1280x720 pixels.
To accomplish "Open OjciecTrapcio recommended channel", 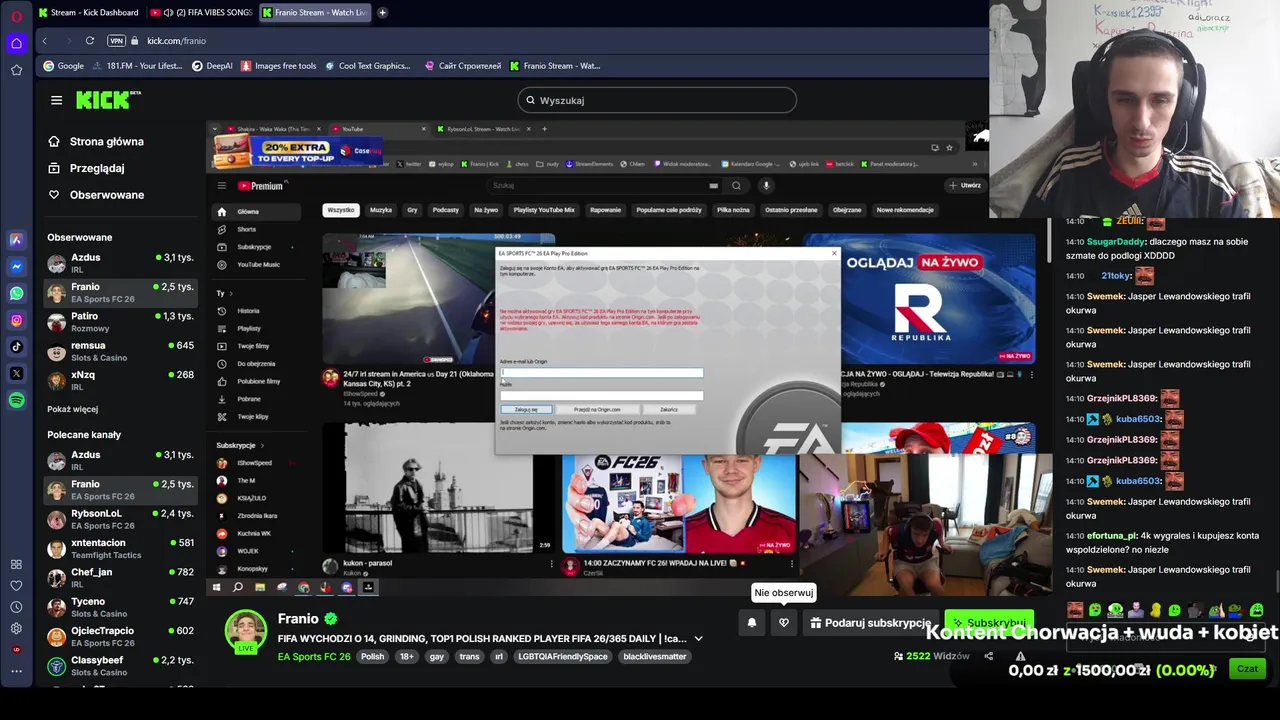I will click(120, 636).
